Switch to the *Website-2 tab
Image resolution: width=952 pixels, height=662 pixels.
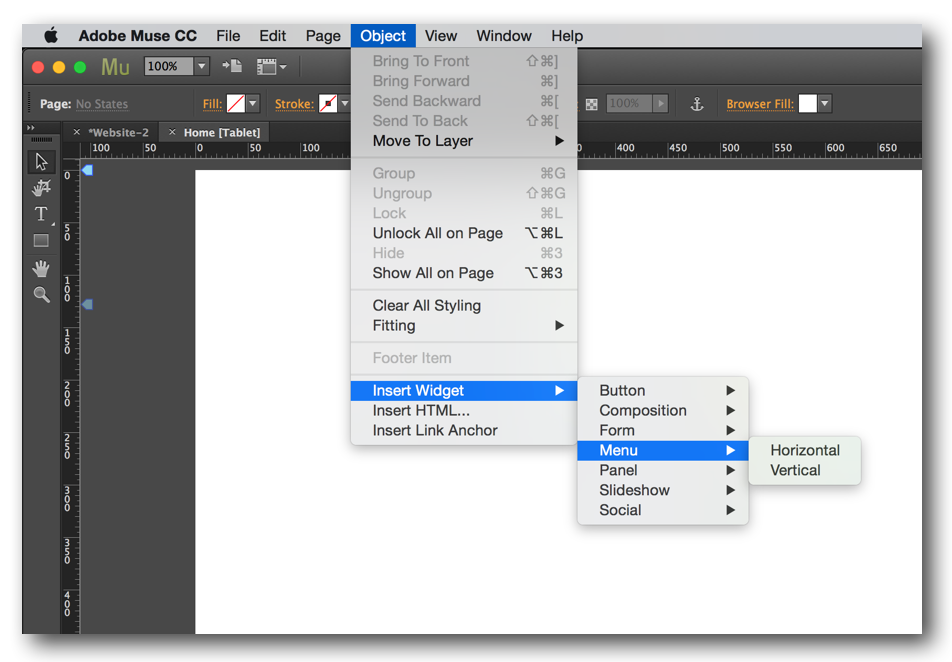(118, 133)
